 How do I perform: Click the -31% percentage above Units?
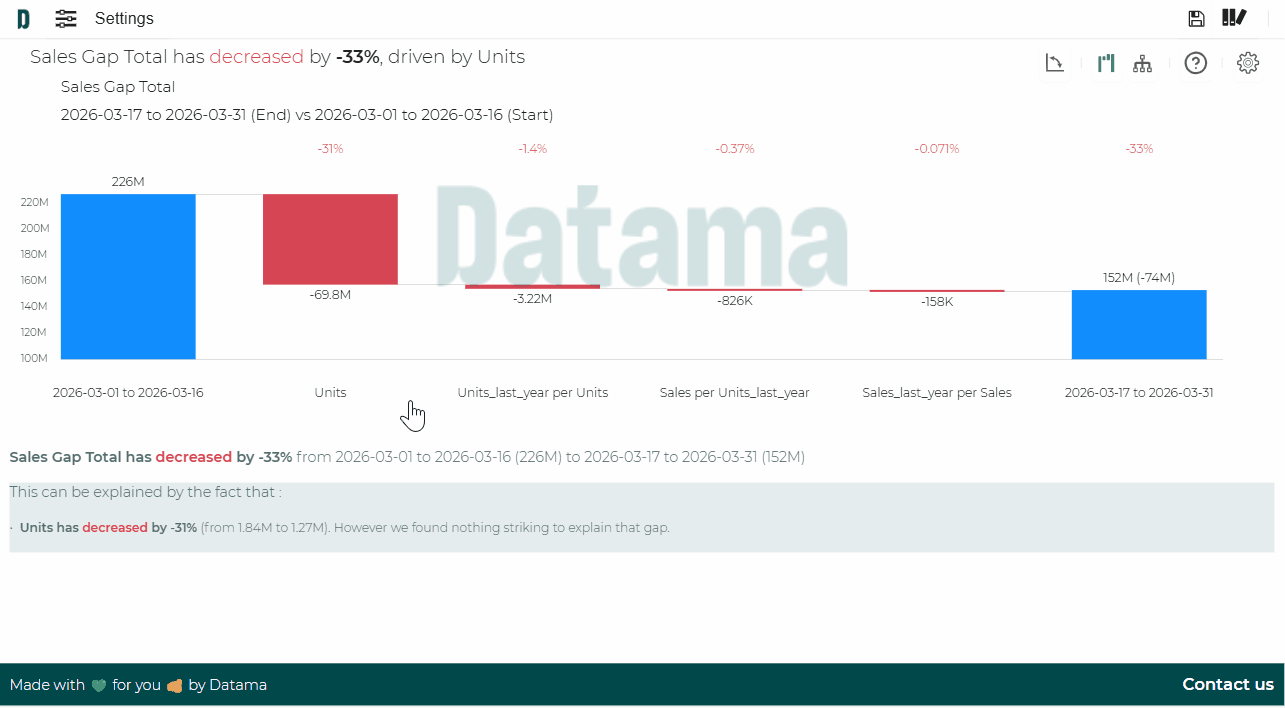point(330,149)
